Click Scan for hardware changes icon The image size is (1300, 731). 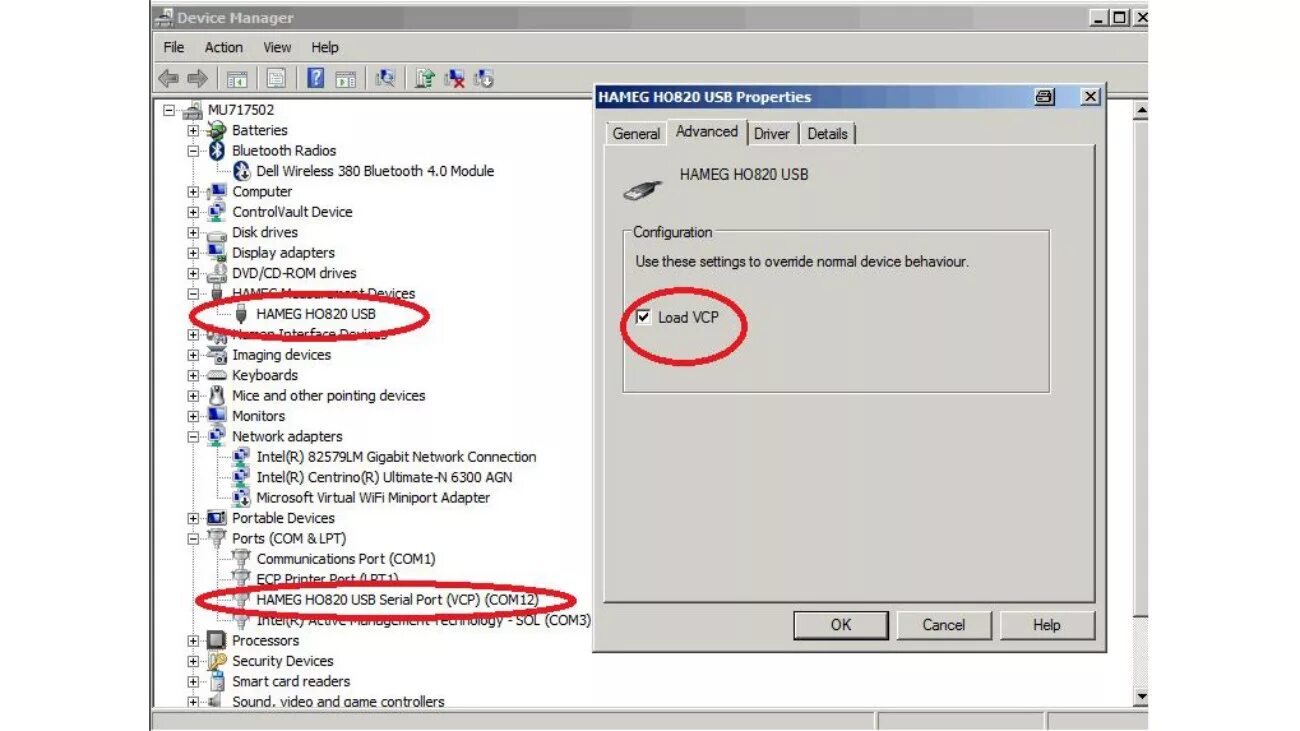(385, 79)
